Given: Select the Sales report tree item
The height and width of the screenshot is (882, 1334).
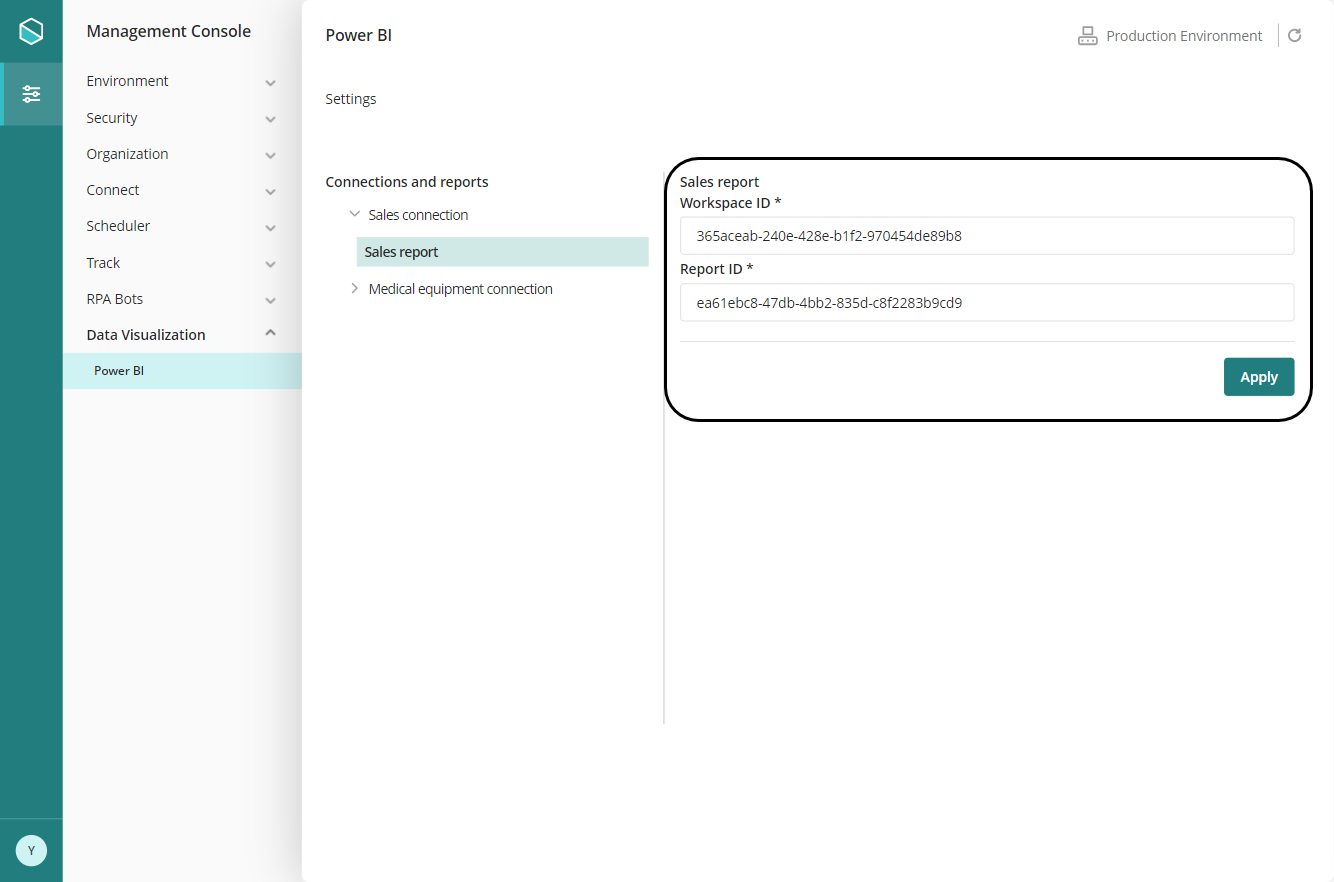Looking at the screenshot, I should (x=502, y=252).
